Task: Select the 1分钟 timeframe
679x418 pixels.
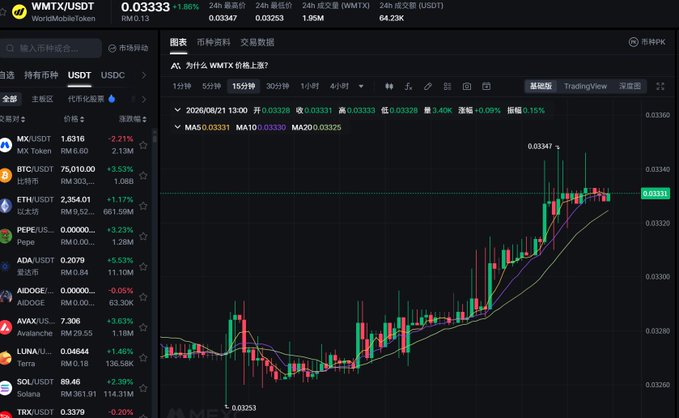Action: coord(181,86)
